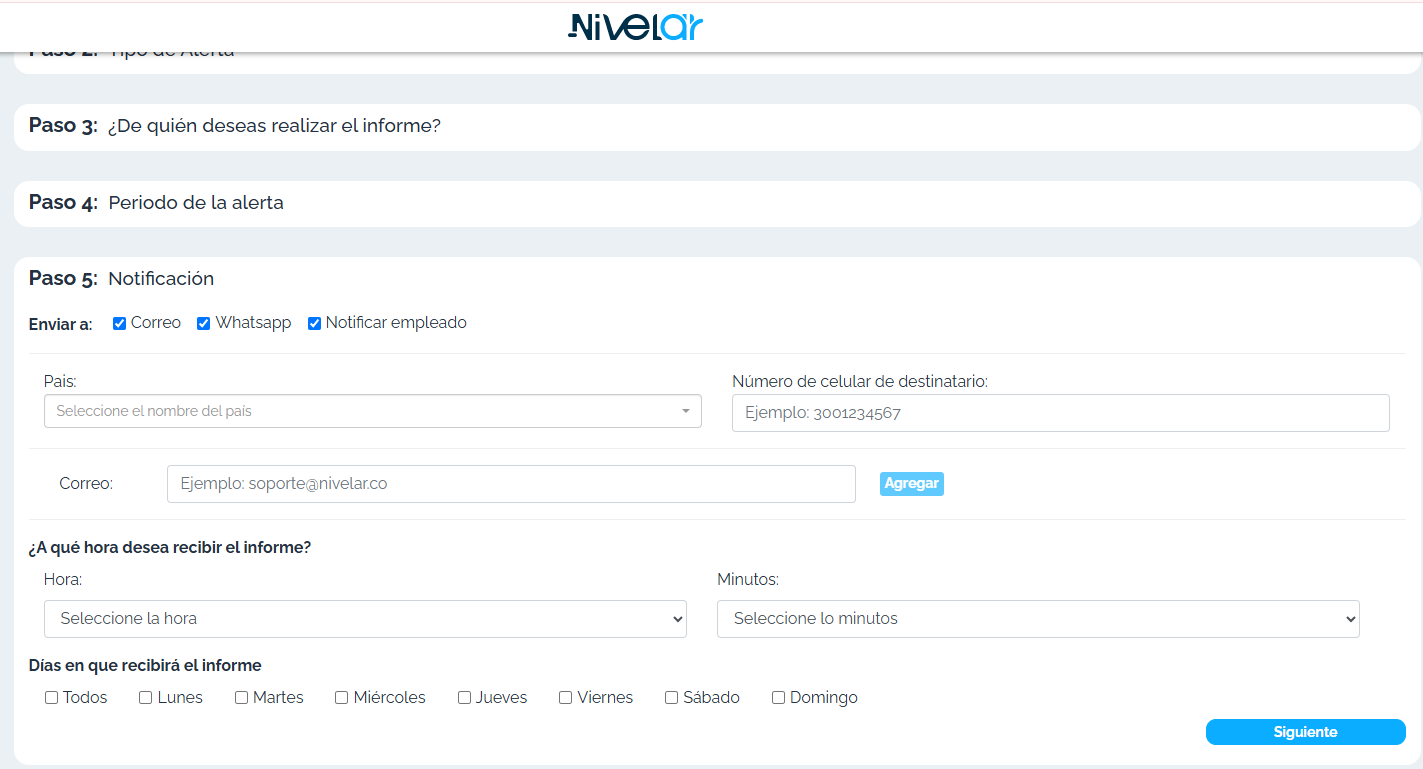1423x769 pixels.
Task: Click 'Días en que recibirá el informe' text
Action: click(145, 666)
